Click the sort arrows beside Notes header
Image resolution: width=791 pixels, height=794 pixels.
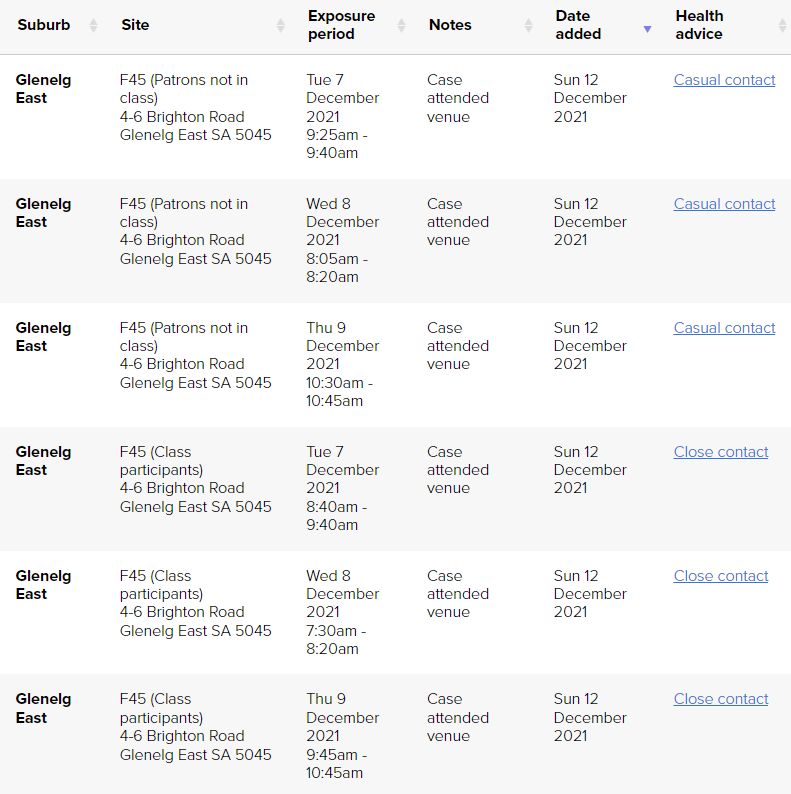point(528,26)
